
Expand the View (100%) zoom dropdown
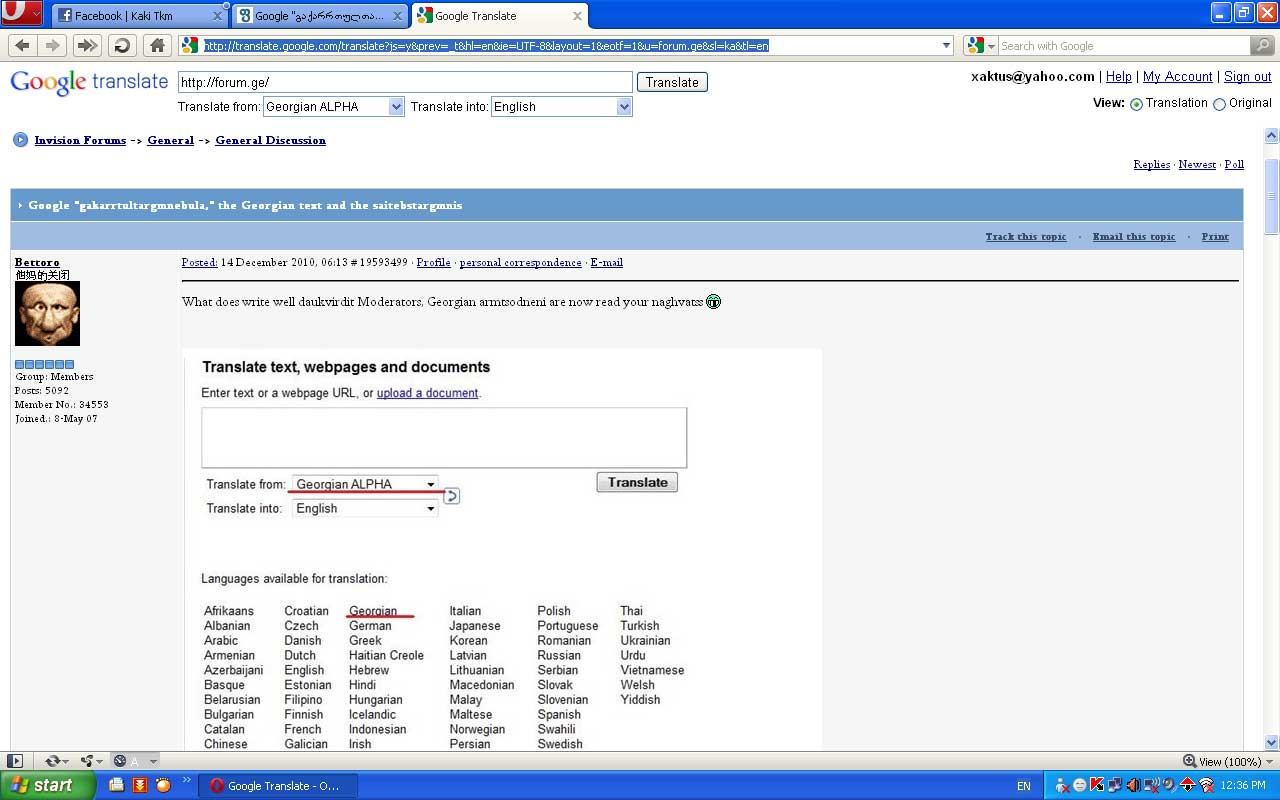pyautogui.click(x=1269, y=762)
